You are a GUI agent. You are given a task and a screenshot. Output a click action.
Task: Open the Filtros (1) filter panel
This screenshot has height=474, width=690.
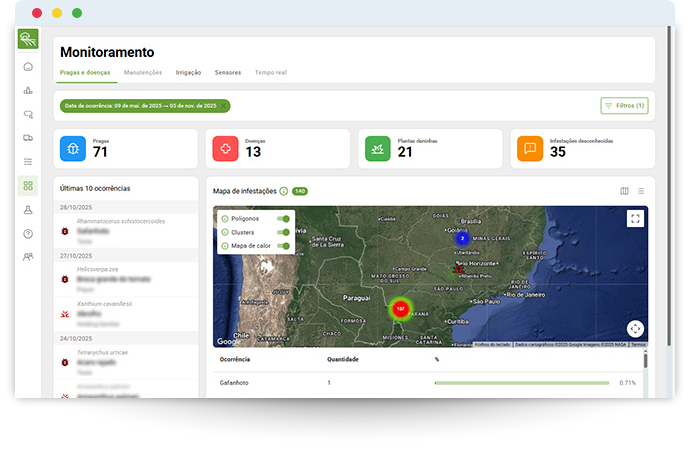pyautogui.click(x=625, y=105)
